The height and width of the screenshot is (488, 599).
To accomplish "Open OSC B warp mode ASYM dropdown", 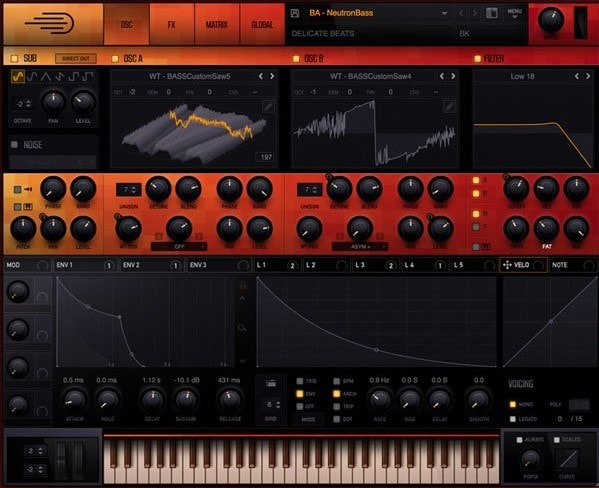I will pyautogui.click(x=360, y=247).
